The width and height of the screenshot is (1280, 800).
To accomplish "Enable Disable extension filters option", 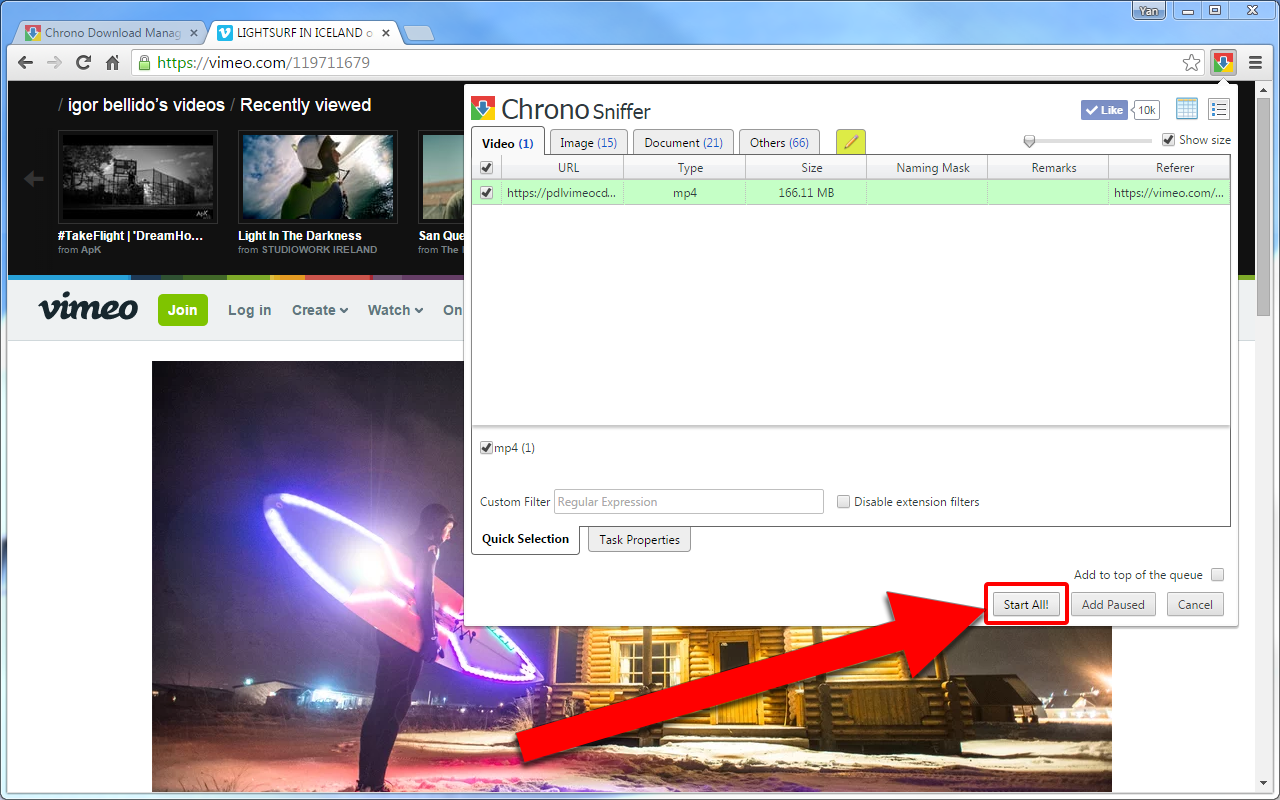I will pyautogui.click(x=843, y=501).
